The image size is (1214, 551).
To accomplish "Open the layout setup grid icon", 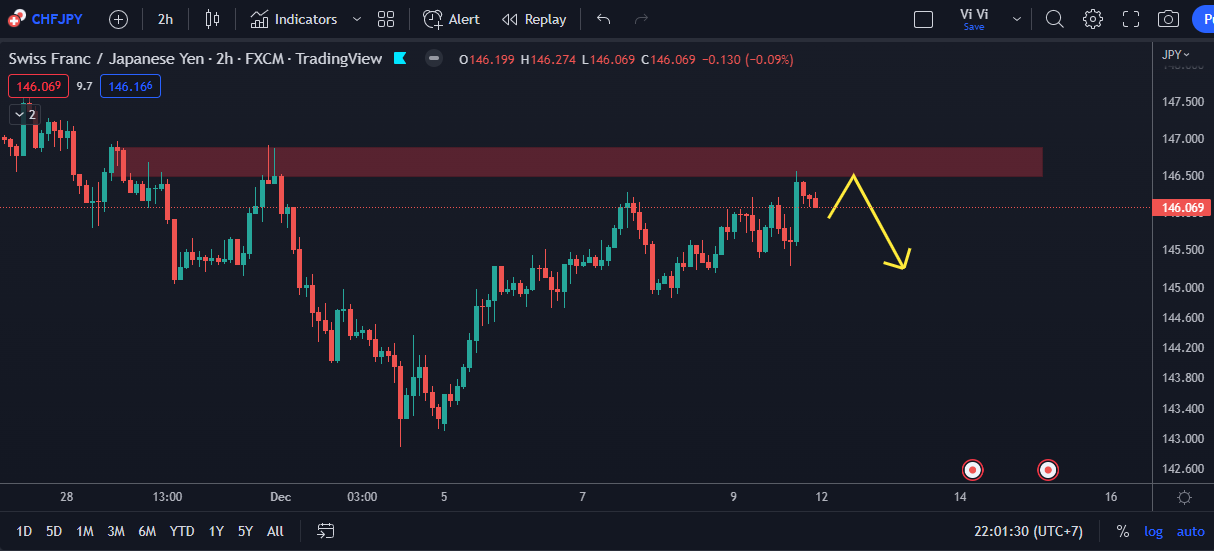I will tap(386, 19).
